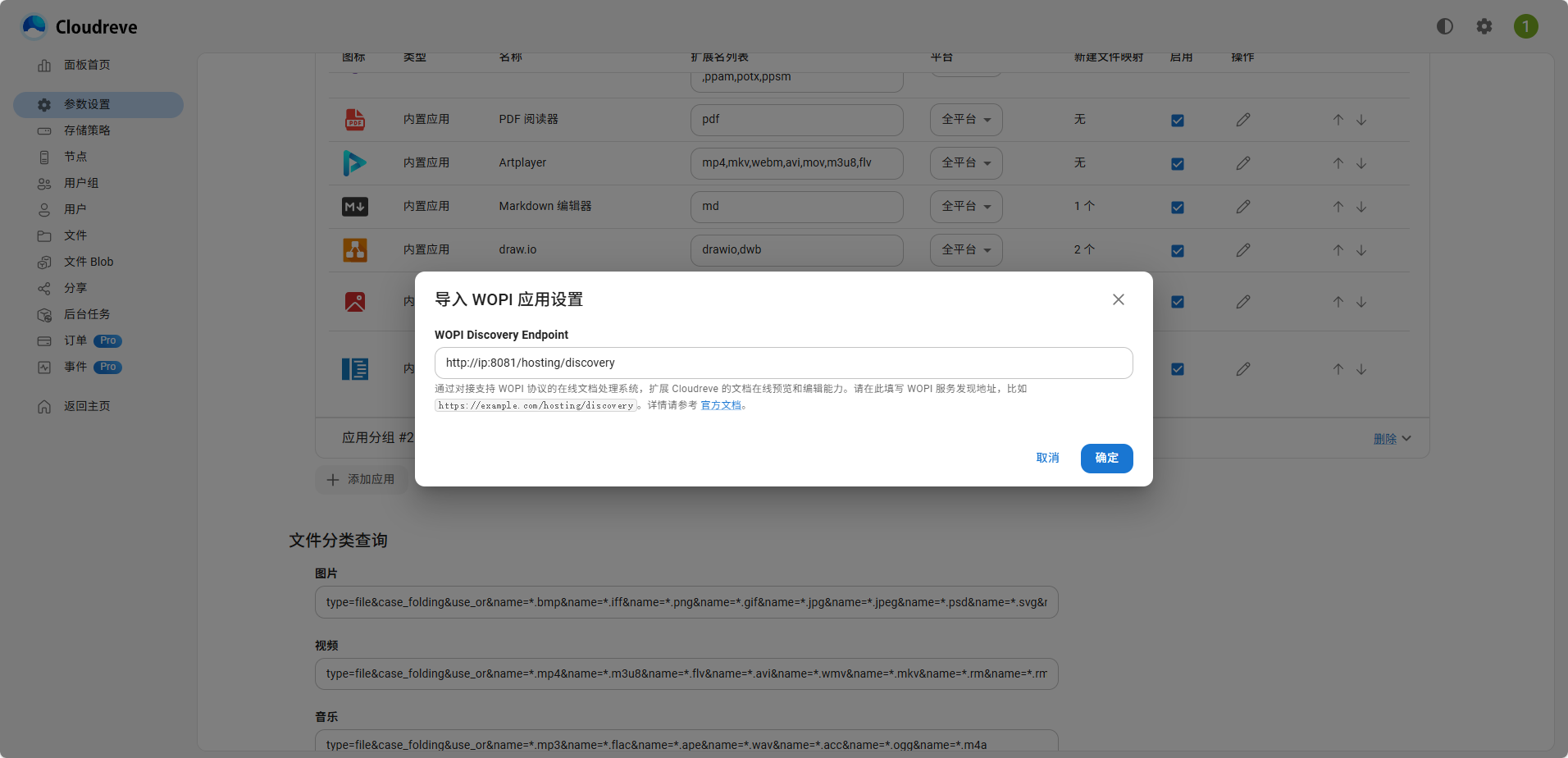
Task: Click the edit pencil for the PDF 阅读器 row
Action: [x=1242, y=119]
